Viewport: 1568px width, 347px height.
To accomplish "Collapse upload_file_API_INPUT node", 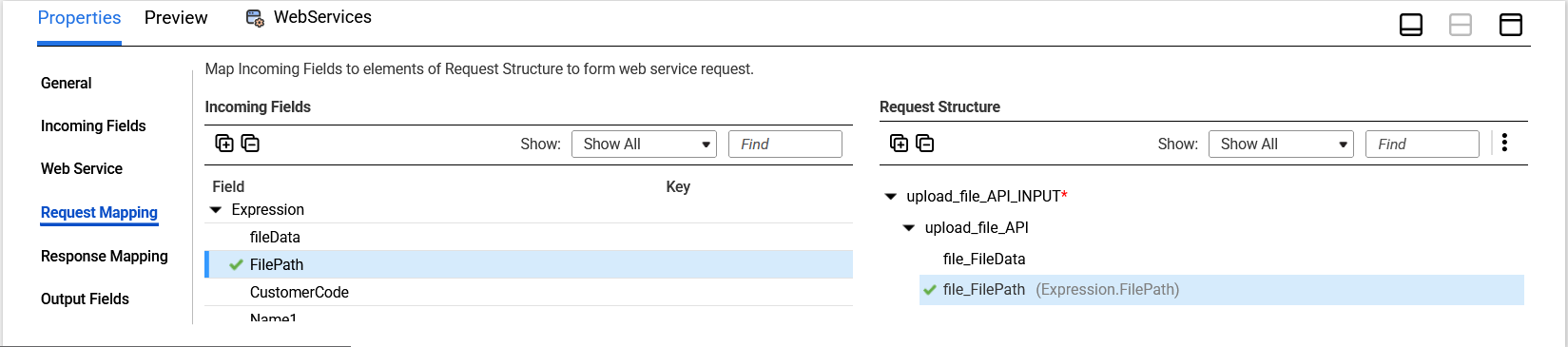I will pos(891,197).
